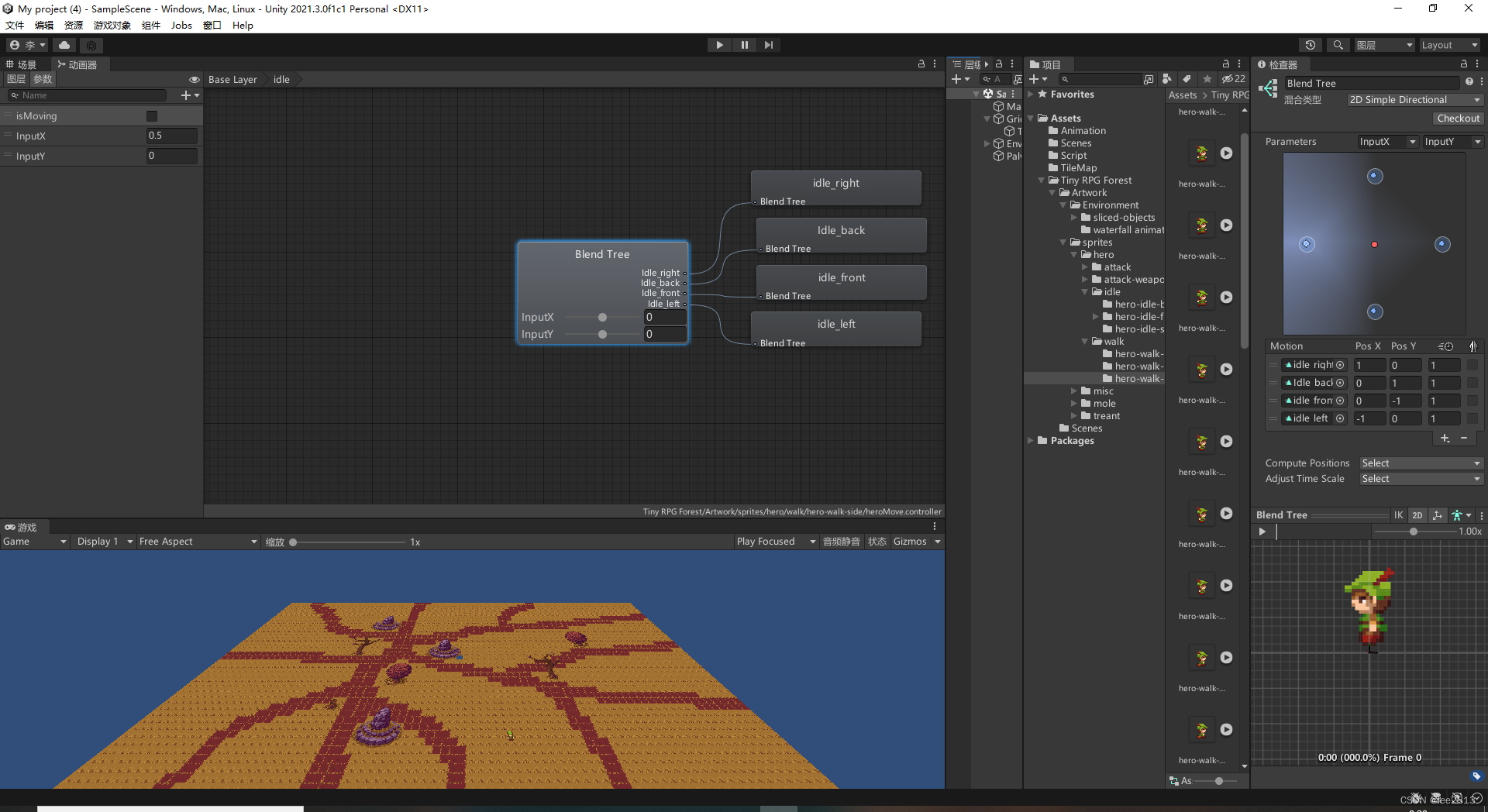Open the 文件 menu
Viewport: 1488px width, 812px height.
15,25
